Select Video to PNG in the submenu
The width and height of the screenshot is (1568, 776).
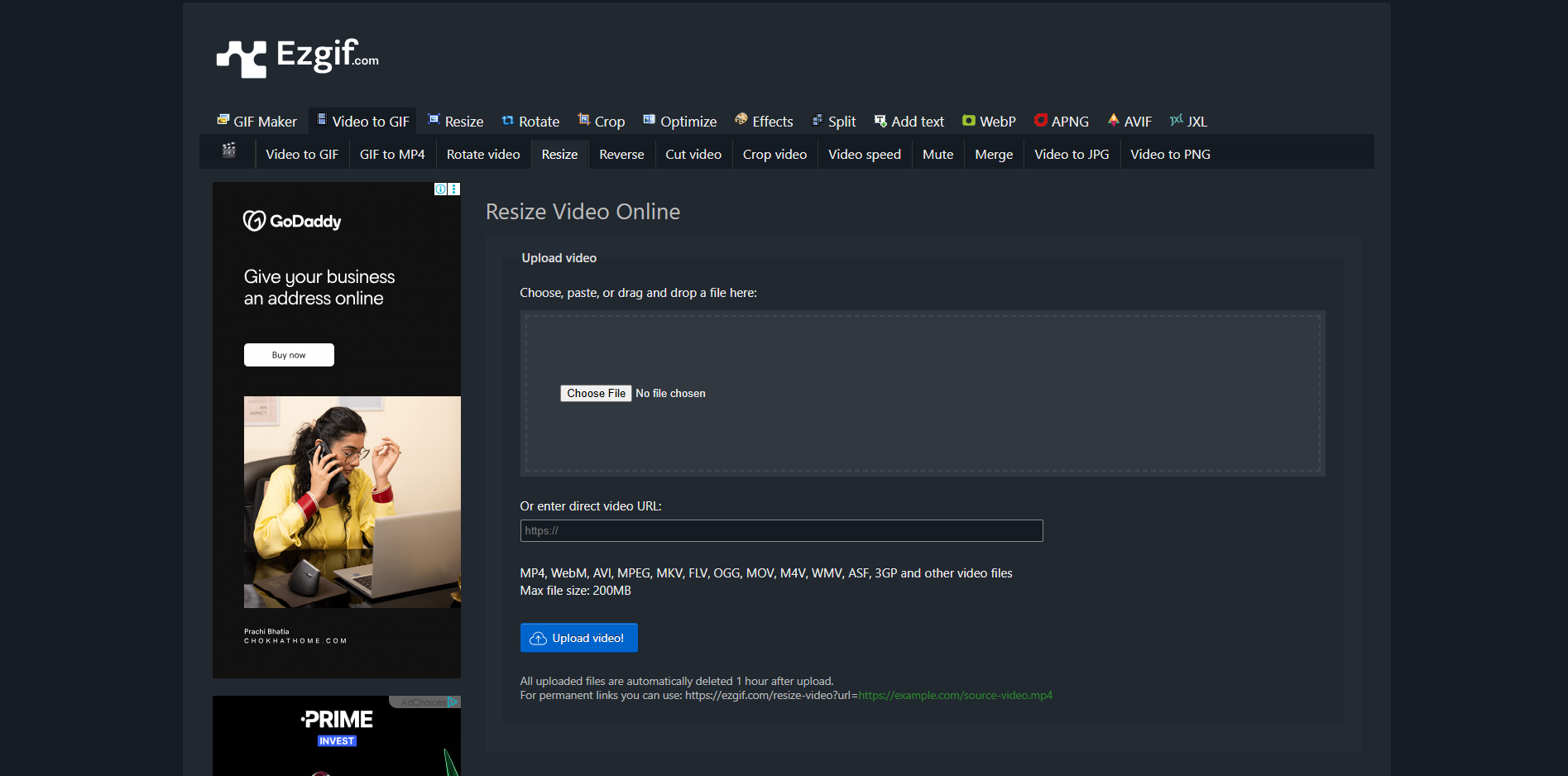click(1170, 154)
